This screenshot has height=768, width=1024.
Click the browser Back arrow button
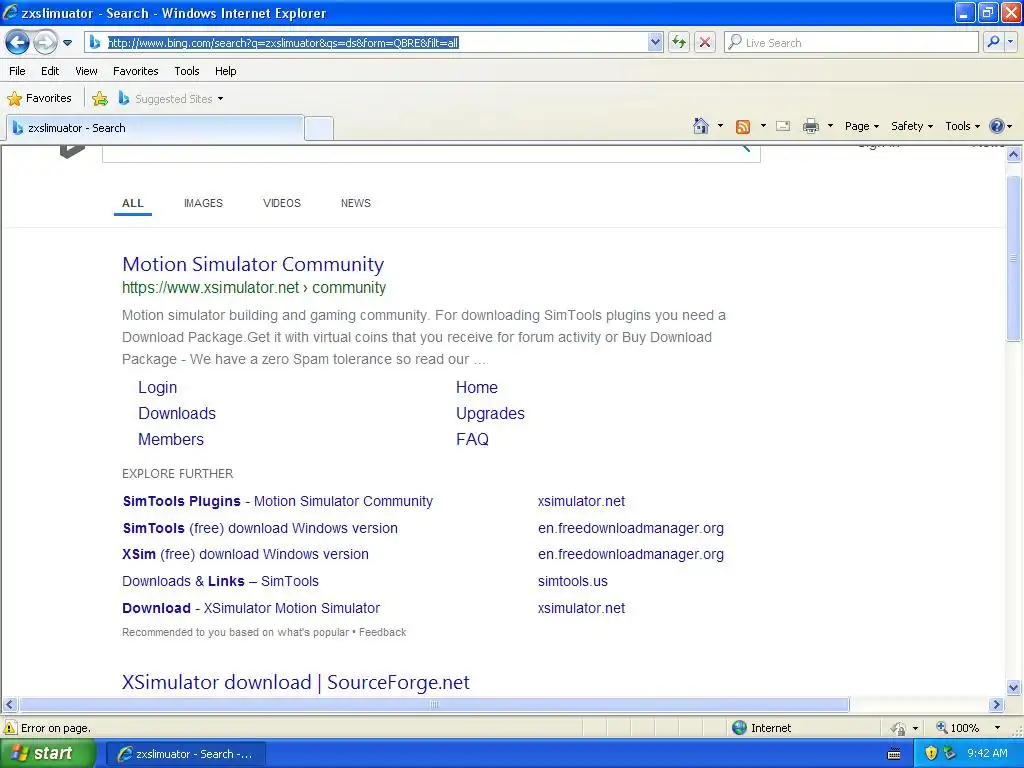tap(18, 43)
